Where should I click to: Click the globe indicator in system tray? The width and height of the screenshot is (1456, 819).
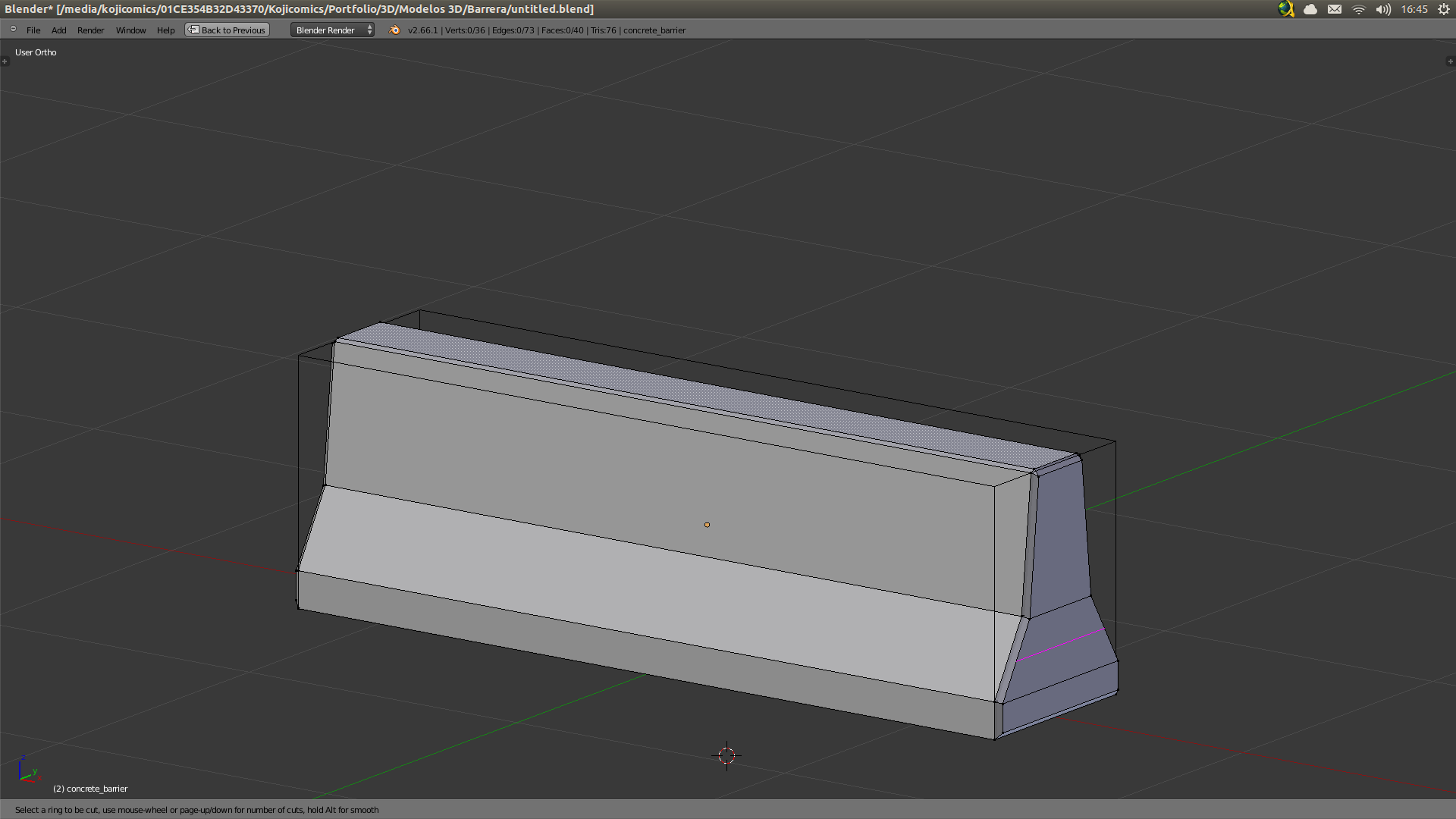pos(1285,9)
